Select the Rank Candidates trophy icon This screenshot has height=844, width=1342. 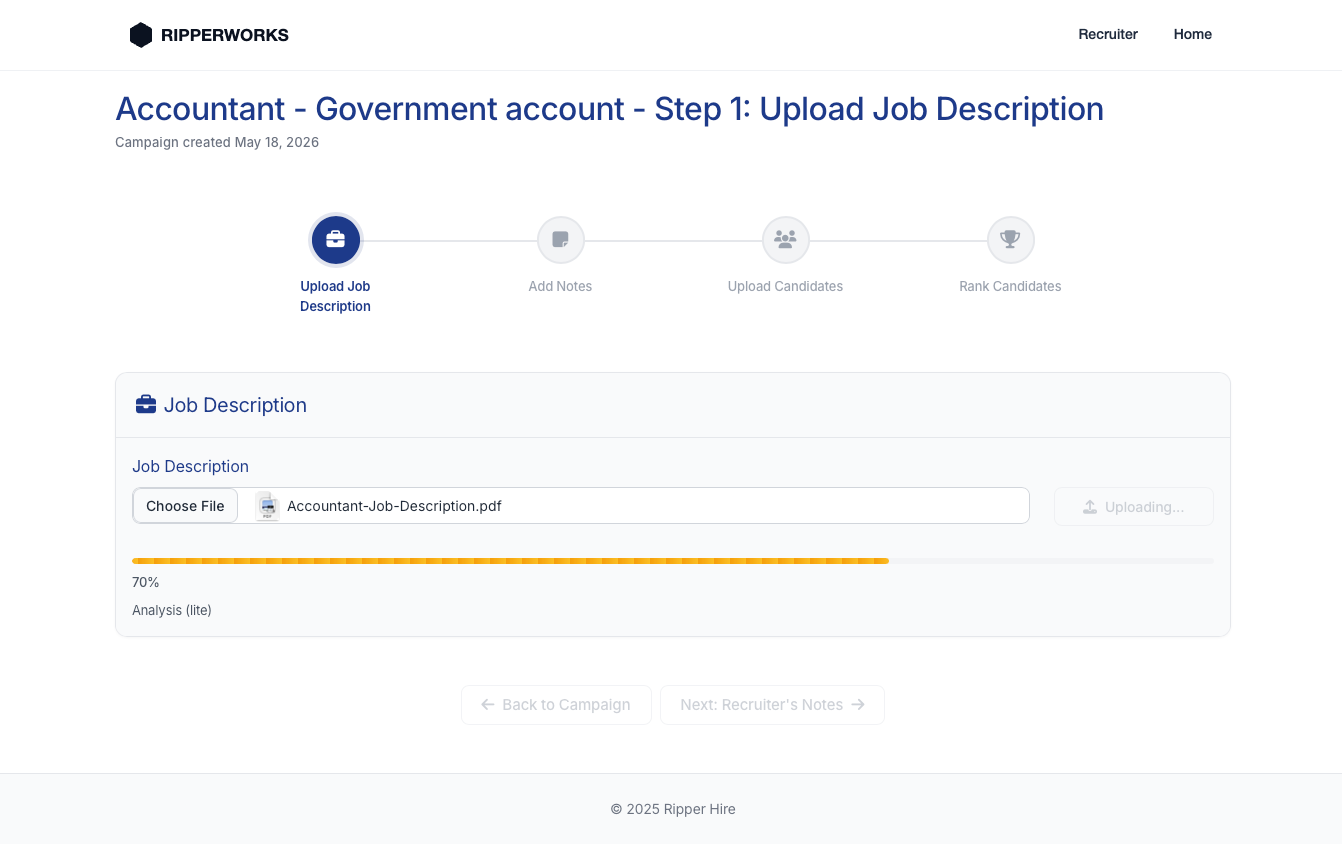(x=1011, y=240)
